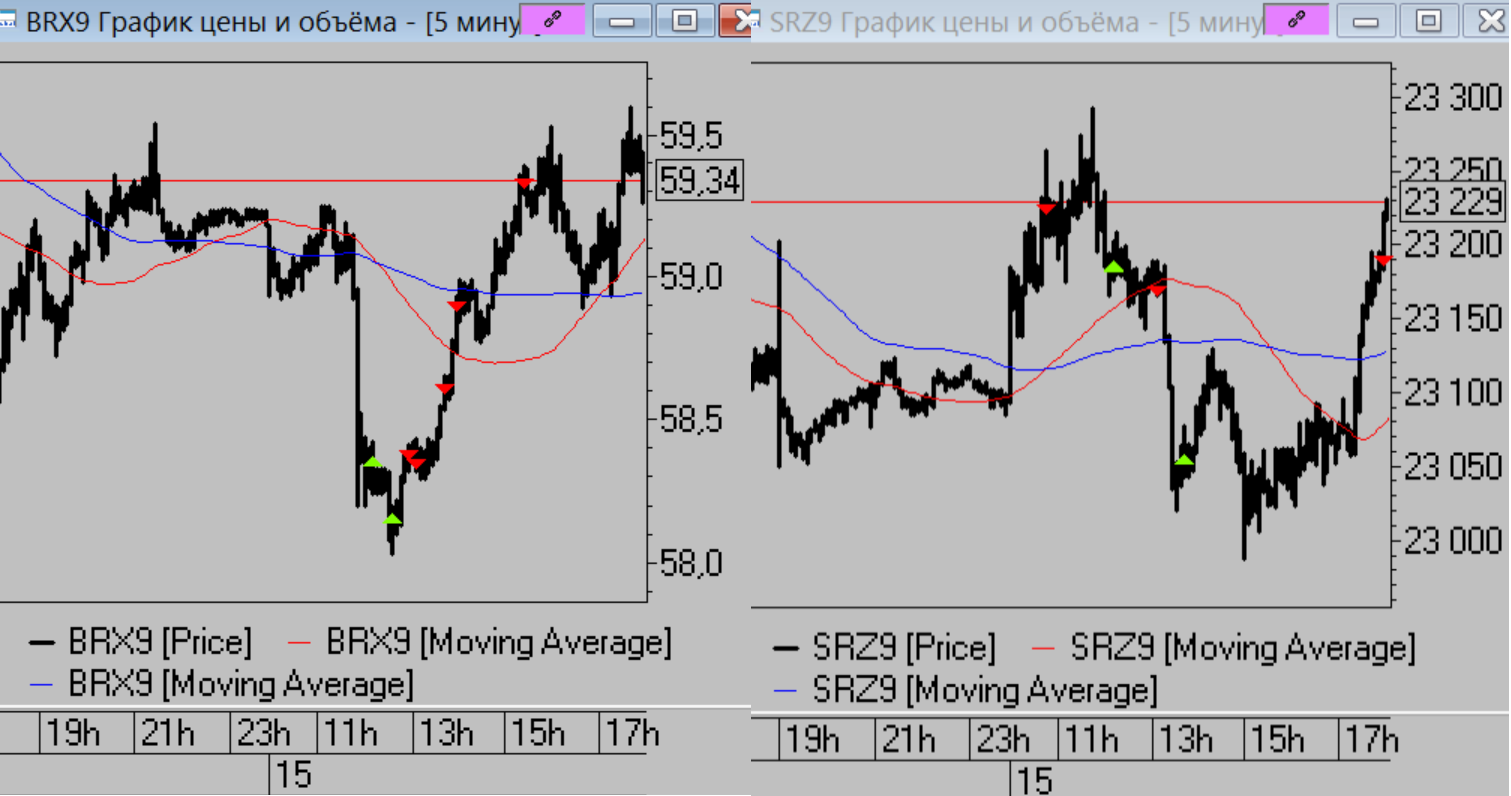Click the blue BRX9 [Moving Average] legend entry
Viewport: 1511px width, 796px height.
(222, 685)
